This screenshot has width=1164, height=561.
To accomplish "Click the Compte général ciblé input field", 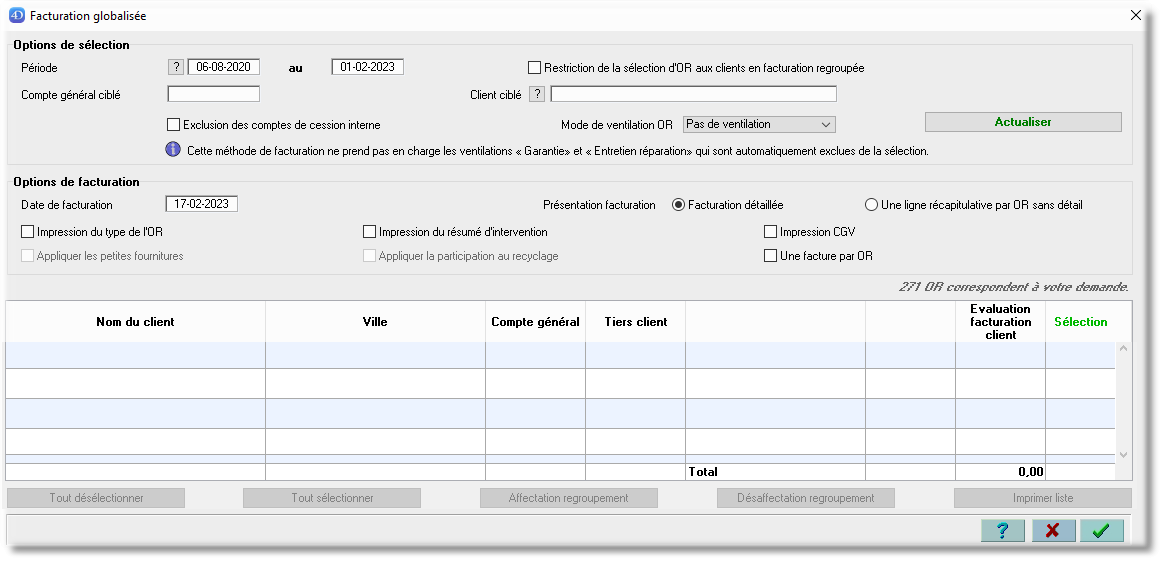I will 214,94.
